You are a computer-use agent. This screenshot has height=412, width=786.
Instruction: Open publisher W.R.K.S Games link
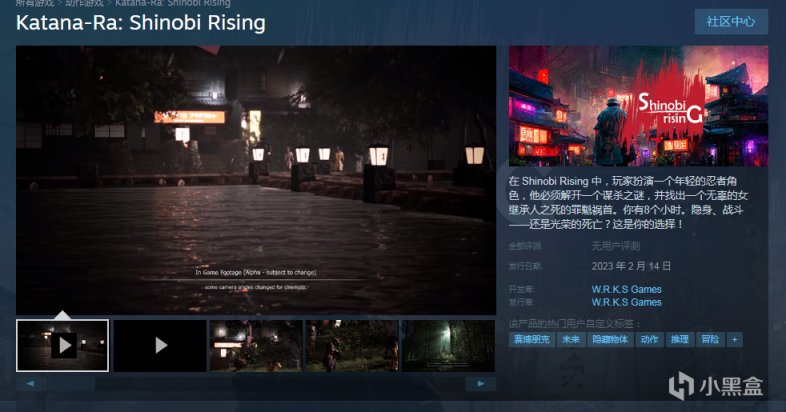coord(626,302)
